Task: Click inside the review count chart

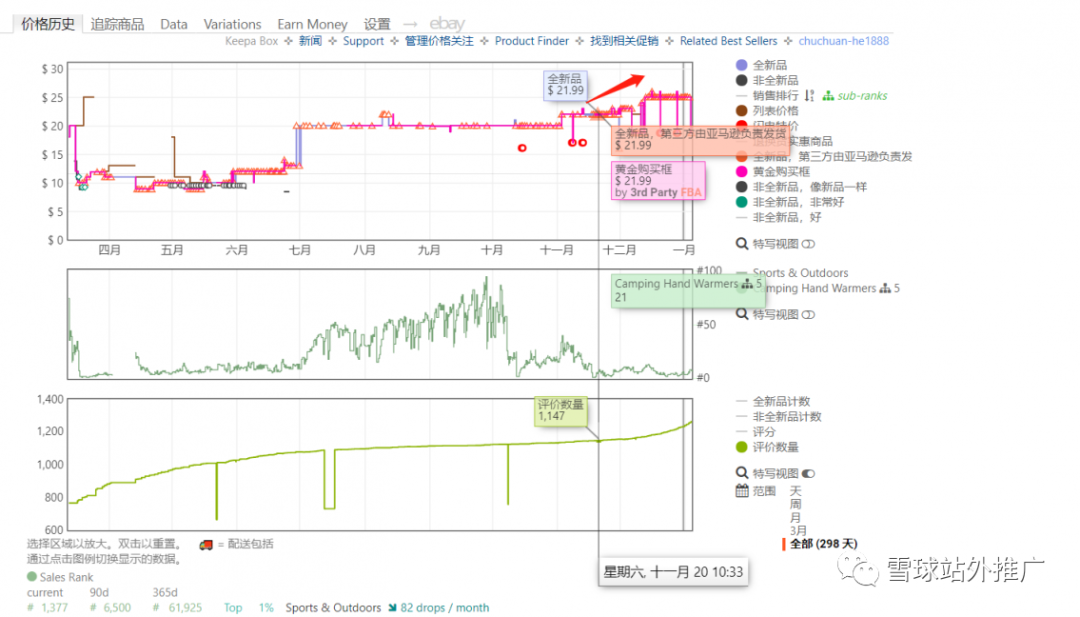Action: tap(380, 465)
